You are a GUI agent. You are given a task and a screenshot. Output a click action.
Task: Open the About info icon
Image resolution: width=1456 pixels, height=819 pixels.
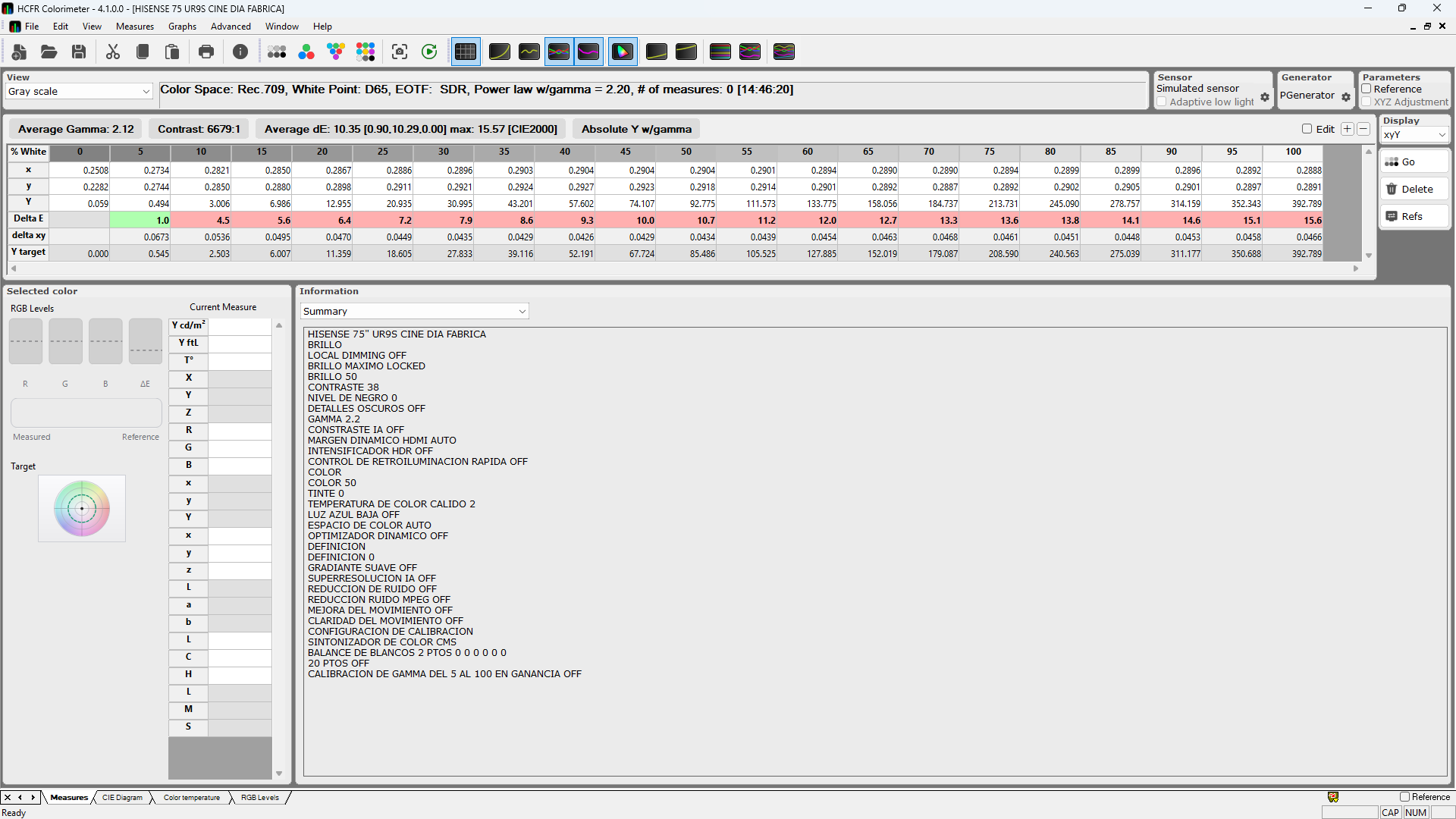tap(240, 52)
